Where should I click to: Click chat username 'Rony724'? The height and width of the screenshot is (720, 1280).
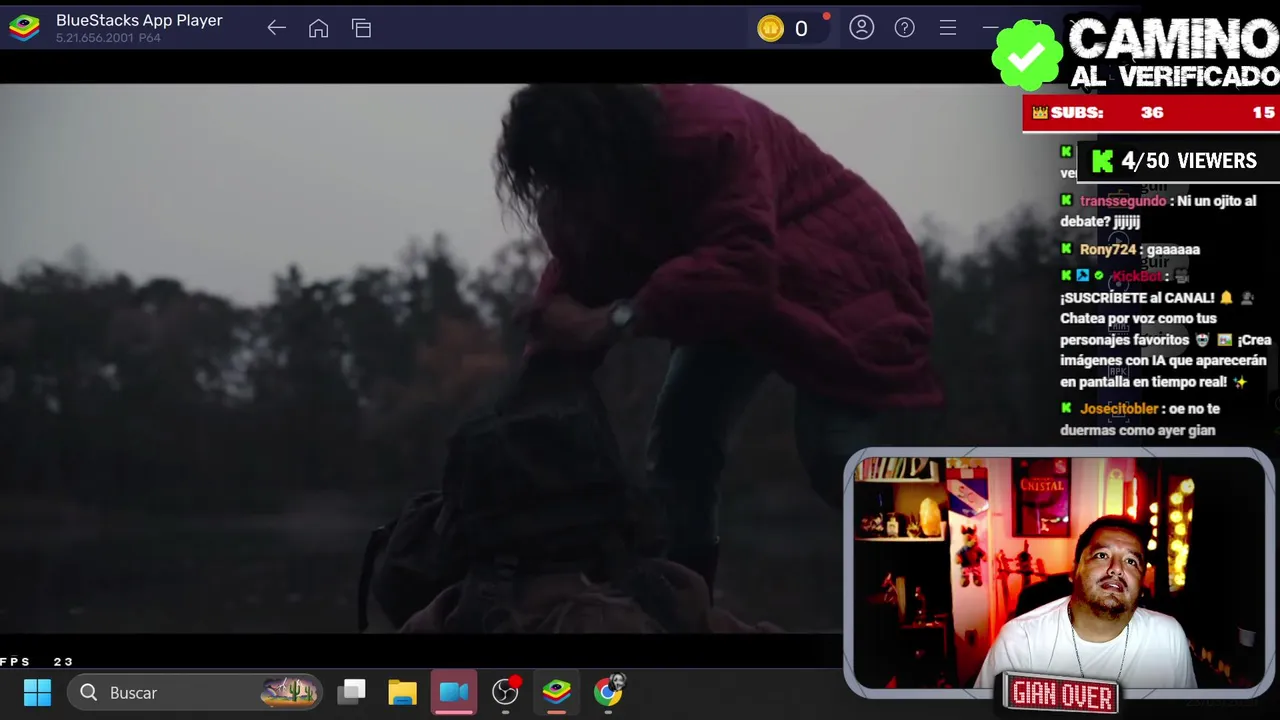pyautogui.click(x=1108, y=249)
